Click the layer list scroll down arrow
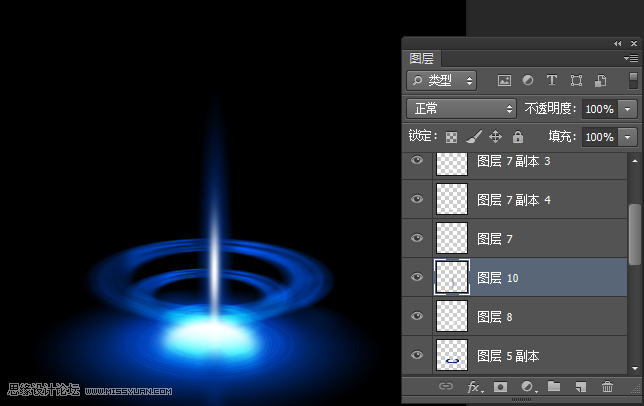 (x=635, y=368)
